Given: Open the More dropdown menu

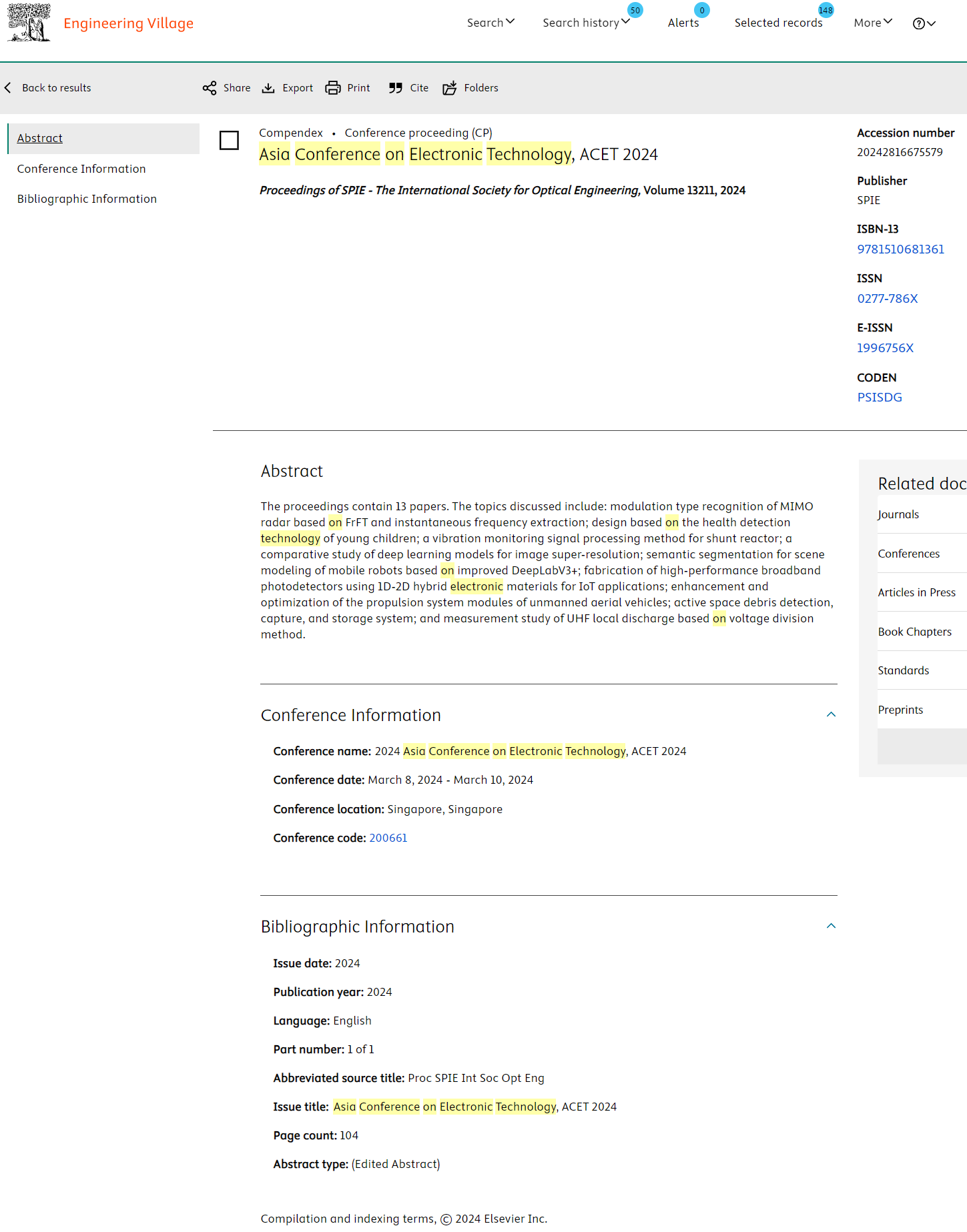Looking at the screenshot, I should pyautogui.click(x=872, y=23).
